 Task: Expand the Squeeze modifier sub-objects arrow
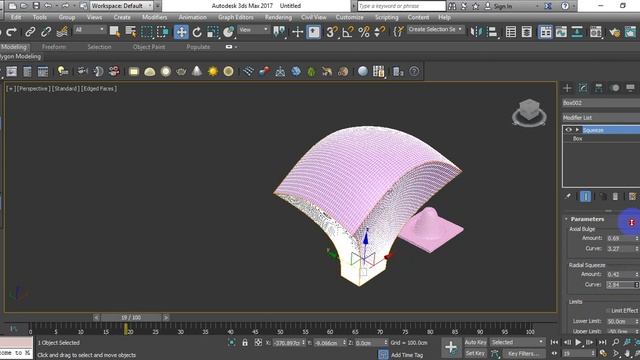[x=577, y=130]
